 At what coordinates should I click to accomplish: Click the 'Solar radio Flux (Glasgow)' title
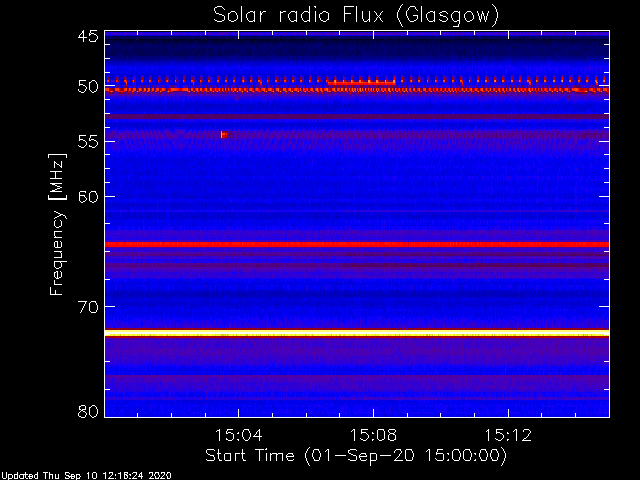click(356, 16)
